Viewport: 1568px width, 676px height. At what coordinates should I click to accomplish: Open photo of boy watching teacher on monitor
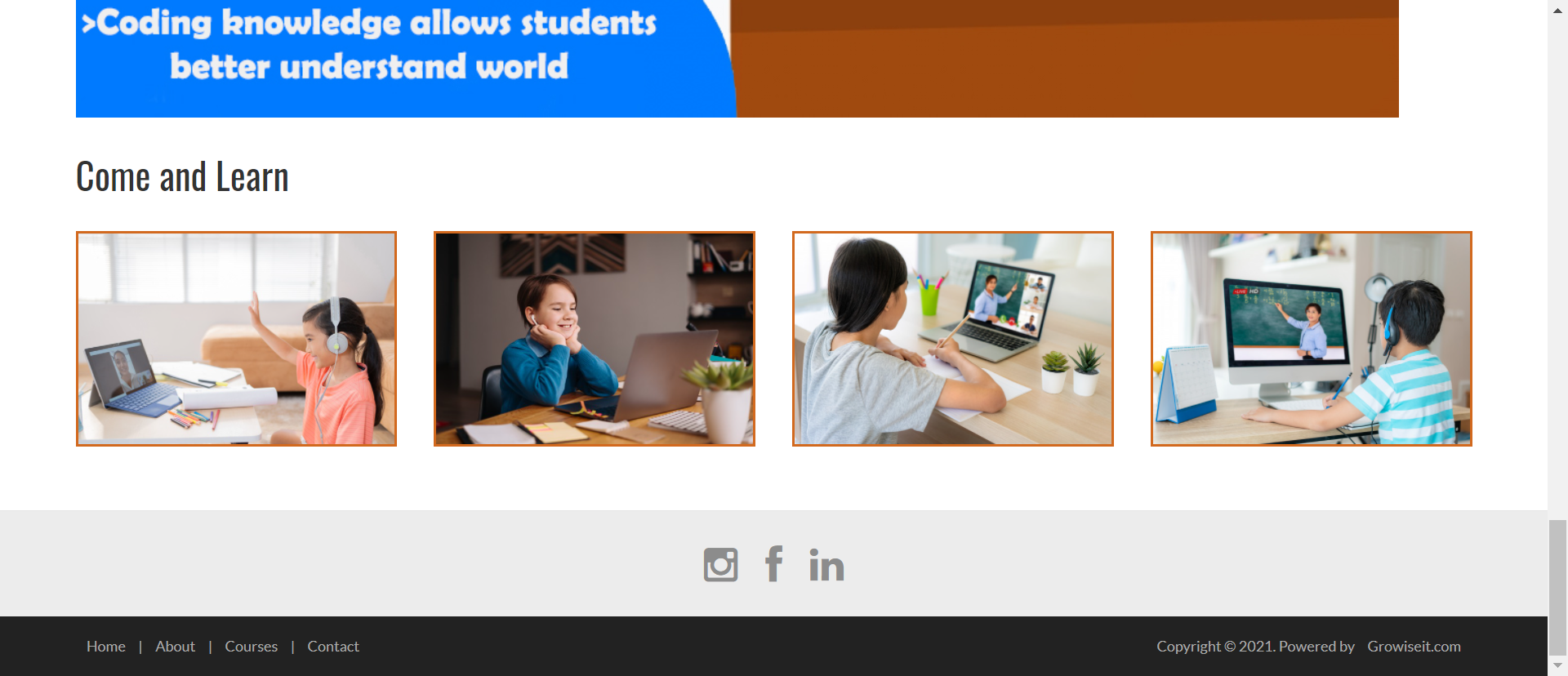tap(1312, 339)
